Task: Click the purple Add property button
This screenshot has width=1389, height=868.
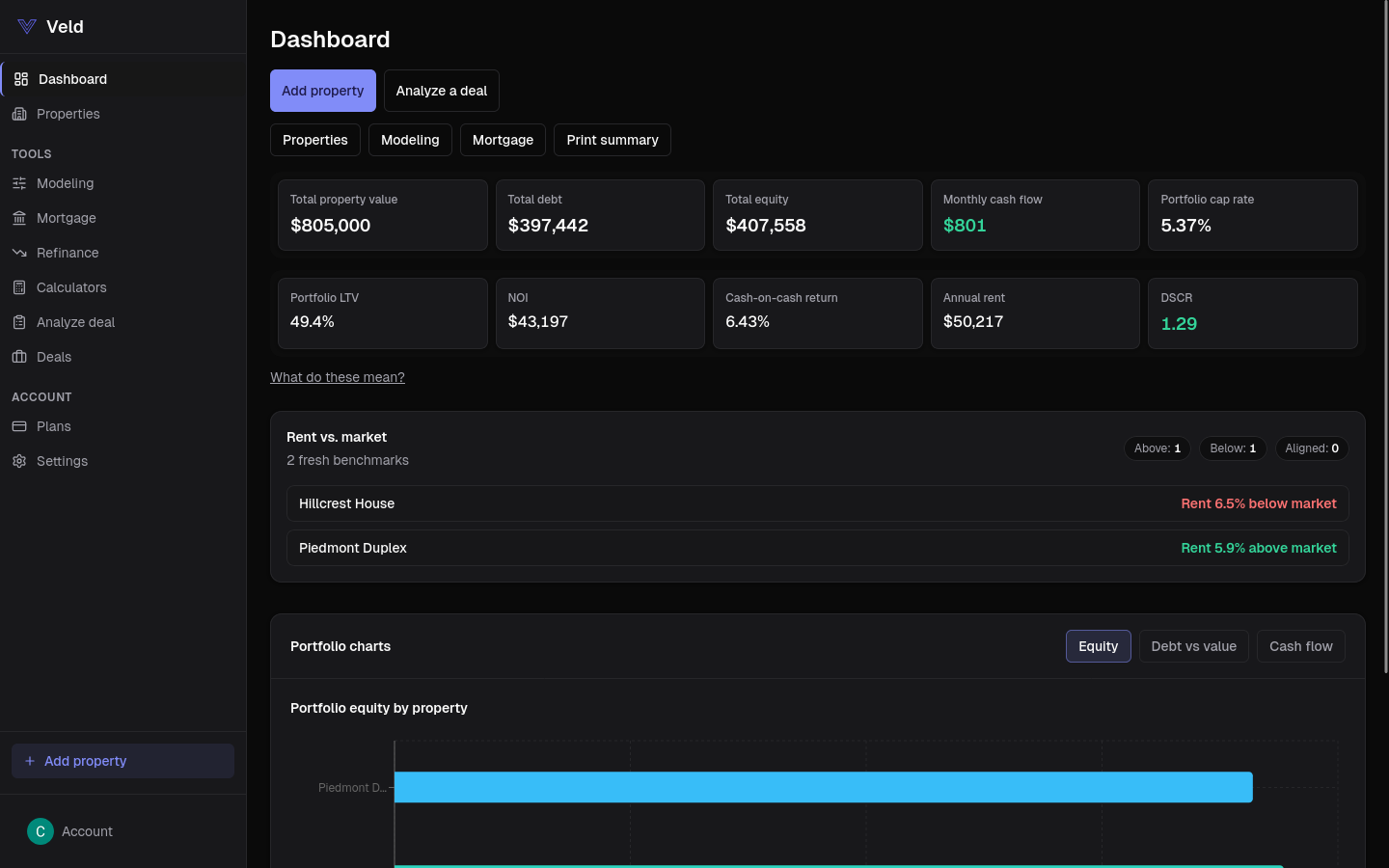Action: [323, 91]
